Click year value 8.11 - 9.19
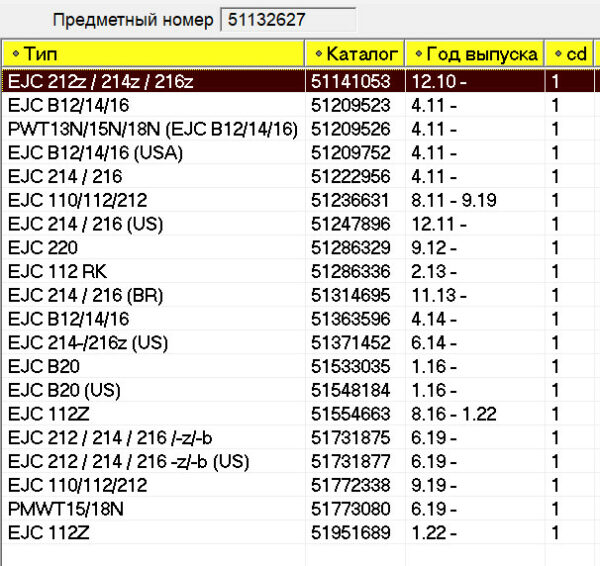The width and height of the screenshot is (600, 566). (454, 200)
